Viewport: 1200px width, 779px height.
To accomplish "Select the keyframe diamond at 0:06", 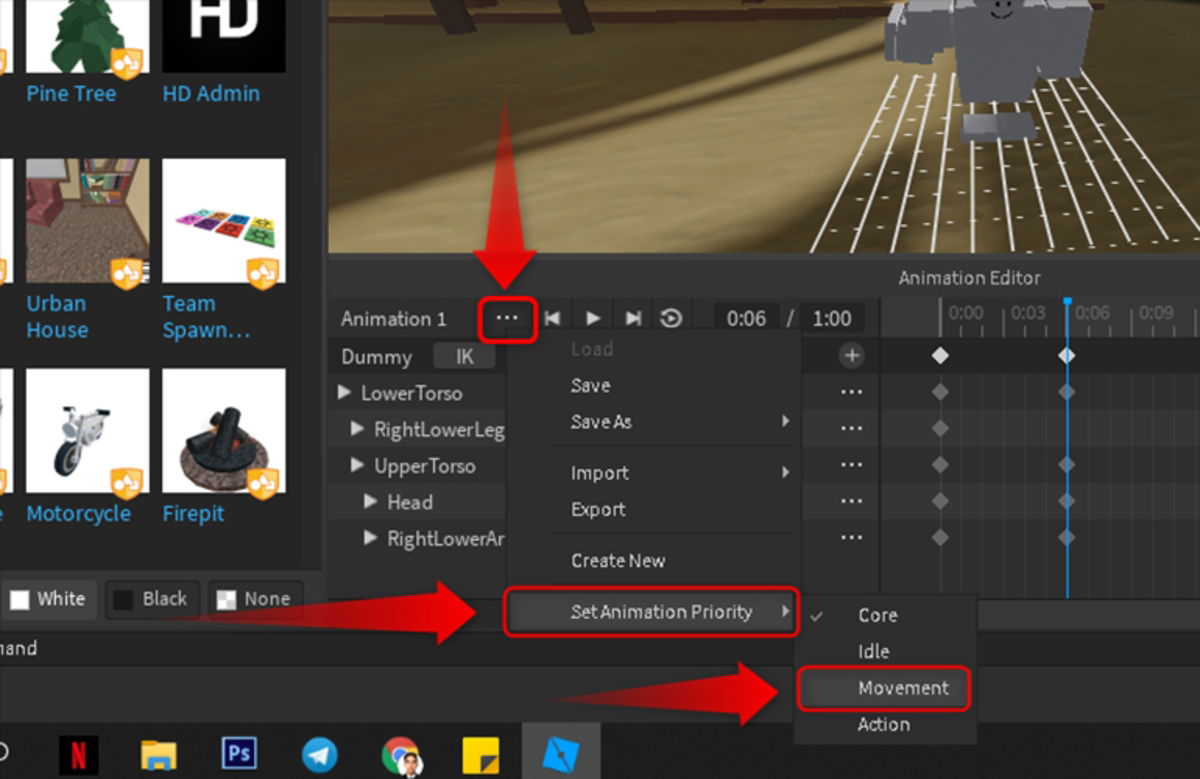I will [1066, 355].
